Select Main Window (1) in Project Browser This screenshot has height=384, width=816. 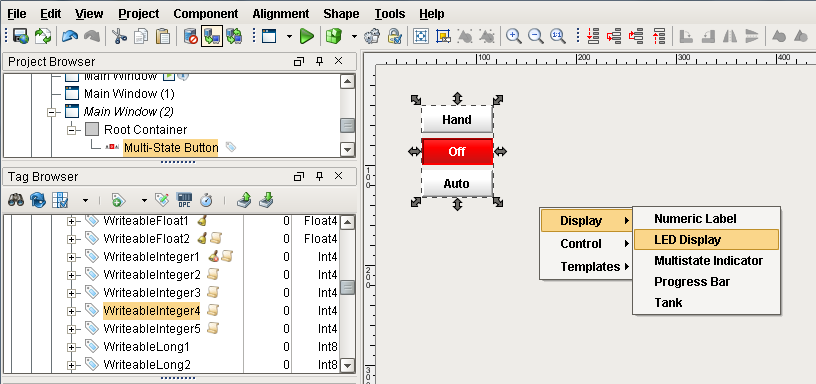point(129,94)
